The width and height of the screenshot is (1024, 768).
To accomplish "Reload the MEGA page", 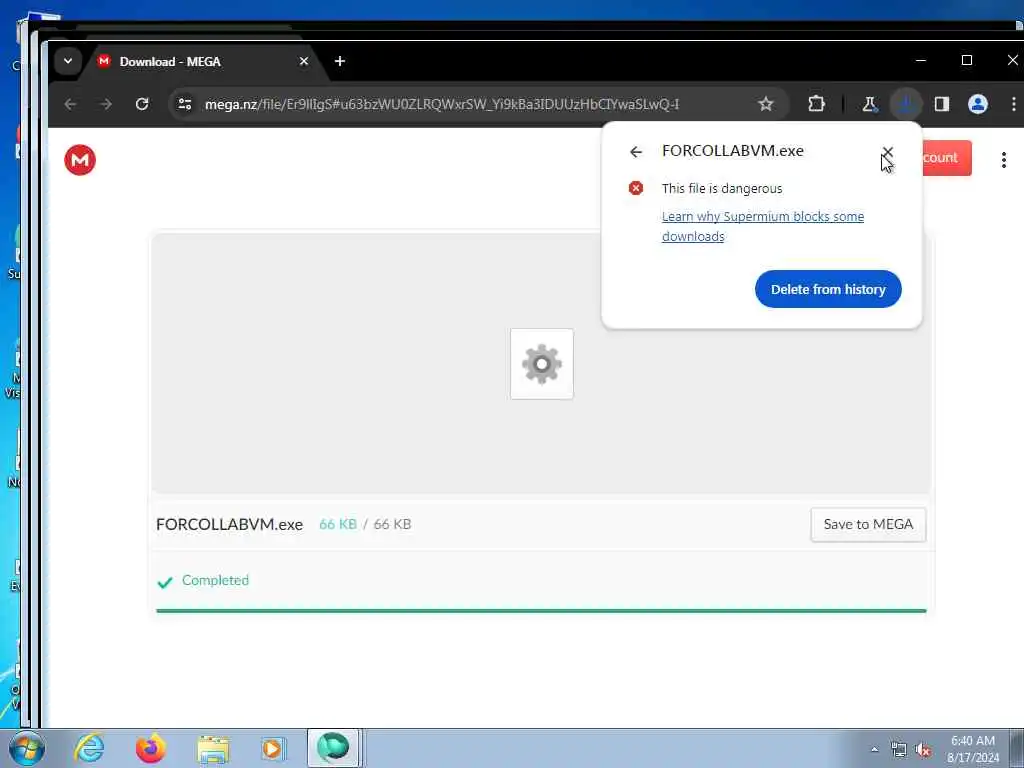I will tap(142, 104).
